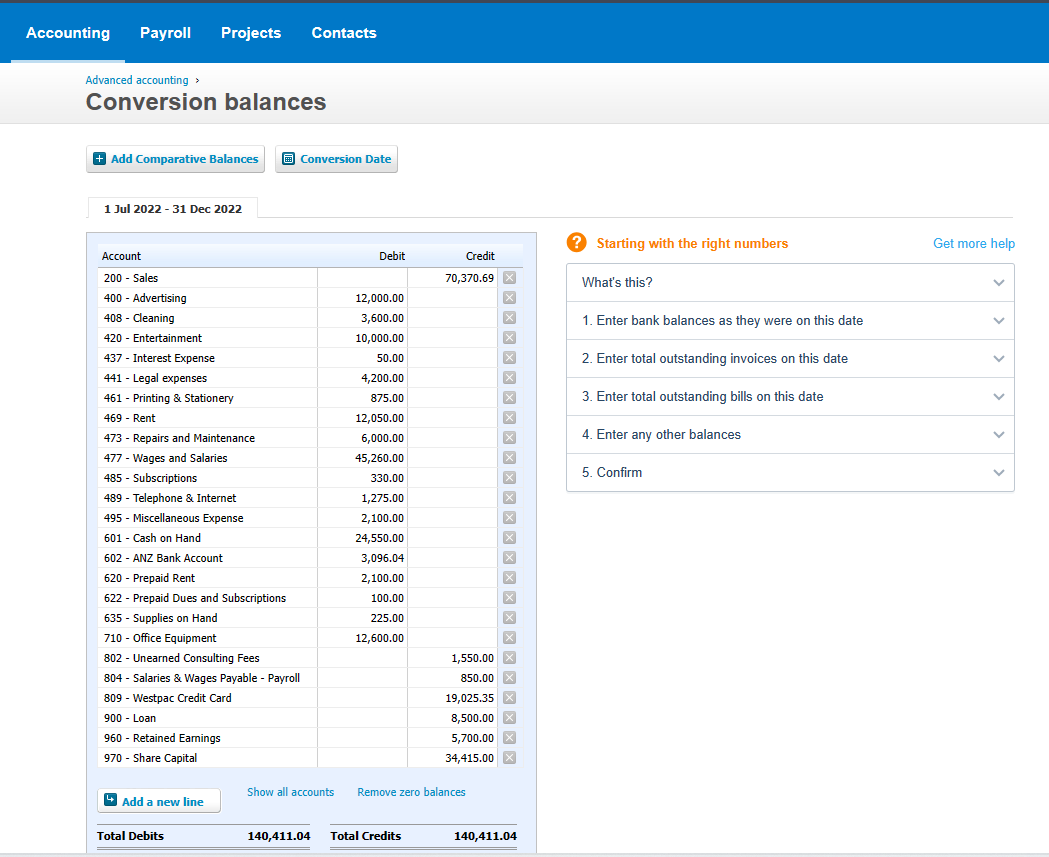Click Remove zero balances link

411,792
